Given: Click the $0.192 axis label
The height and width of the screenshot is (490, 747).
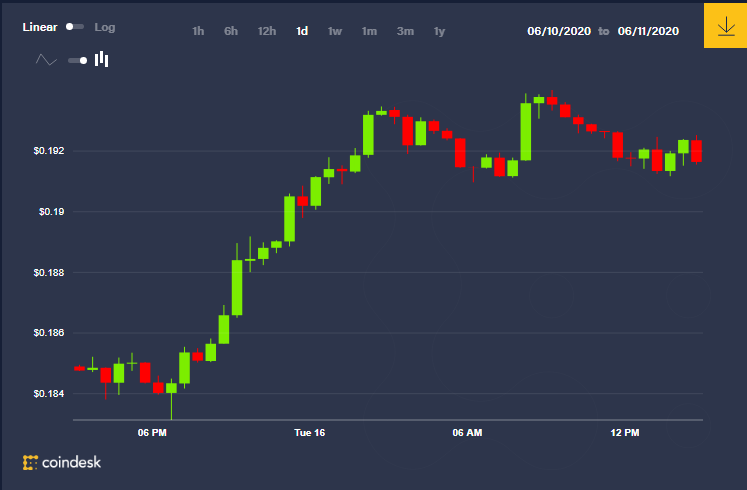Looking at the screenshot, I should tap(49, 151).
